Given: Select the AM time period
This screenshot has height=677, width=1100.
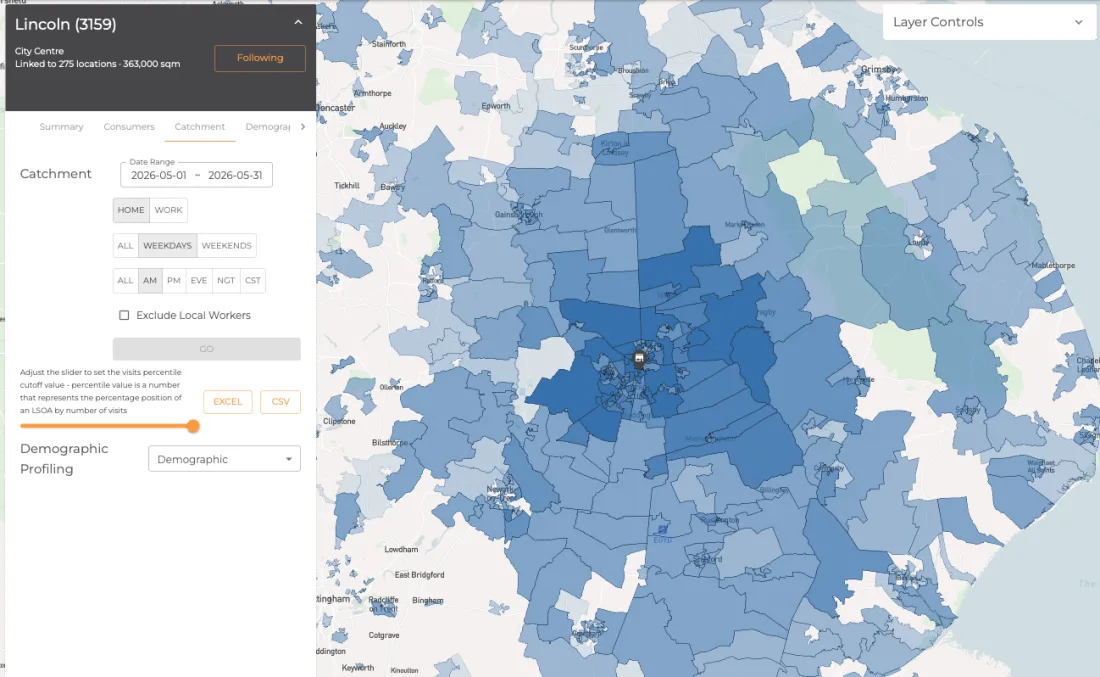Looking at the screenshot, I should coord(150,281).
